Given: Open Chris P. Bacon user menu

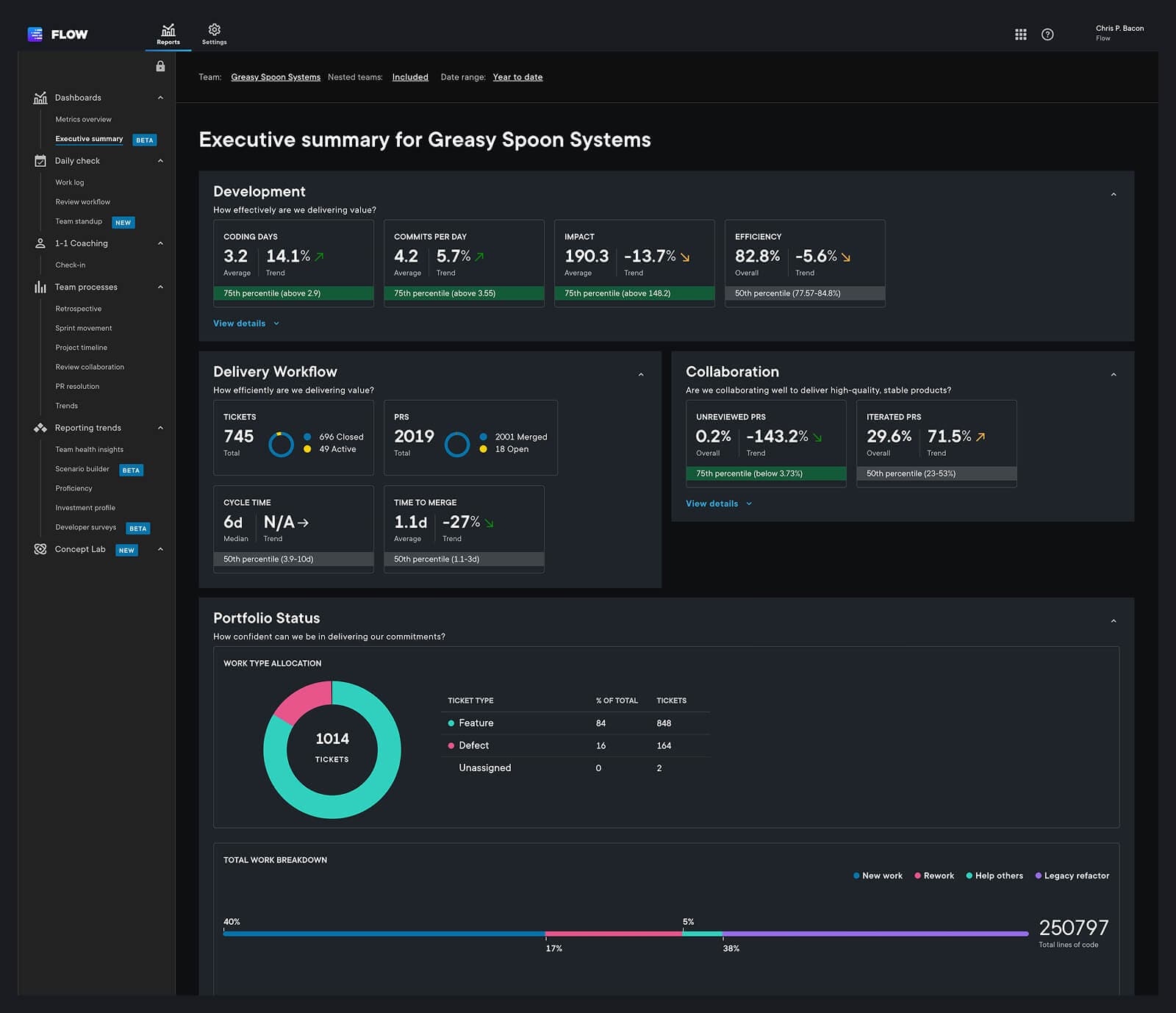Looking at the screenshot, I should click(x=1119, y=33).
